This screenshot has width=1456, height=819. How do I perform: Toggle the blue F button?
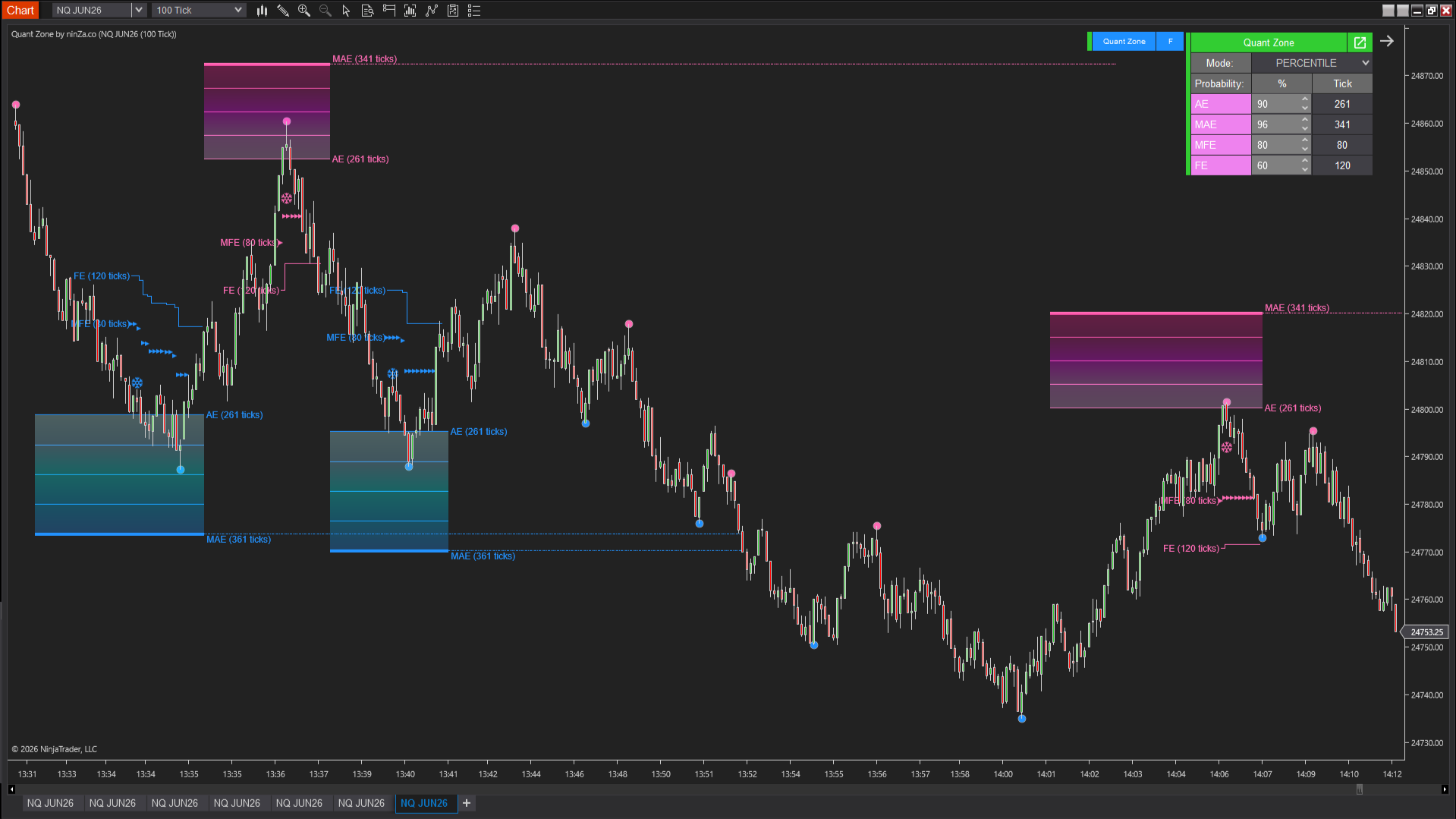point(1170,42)
